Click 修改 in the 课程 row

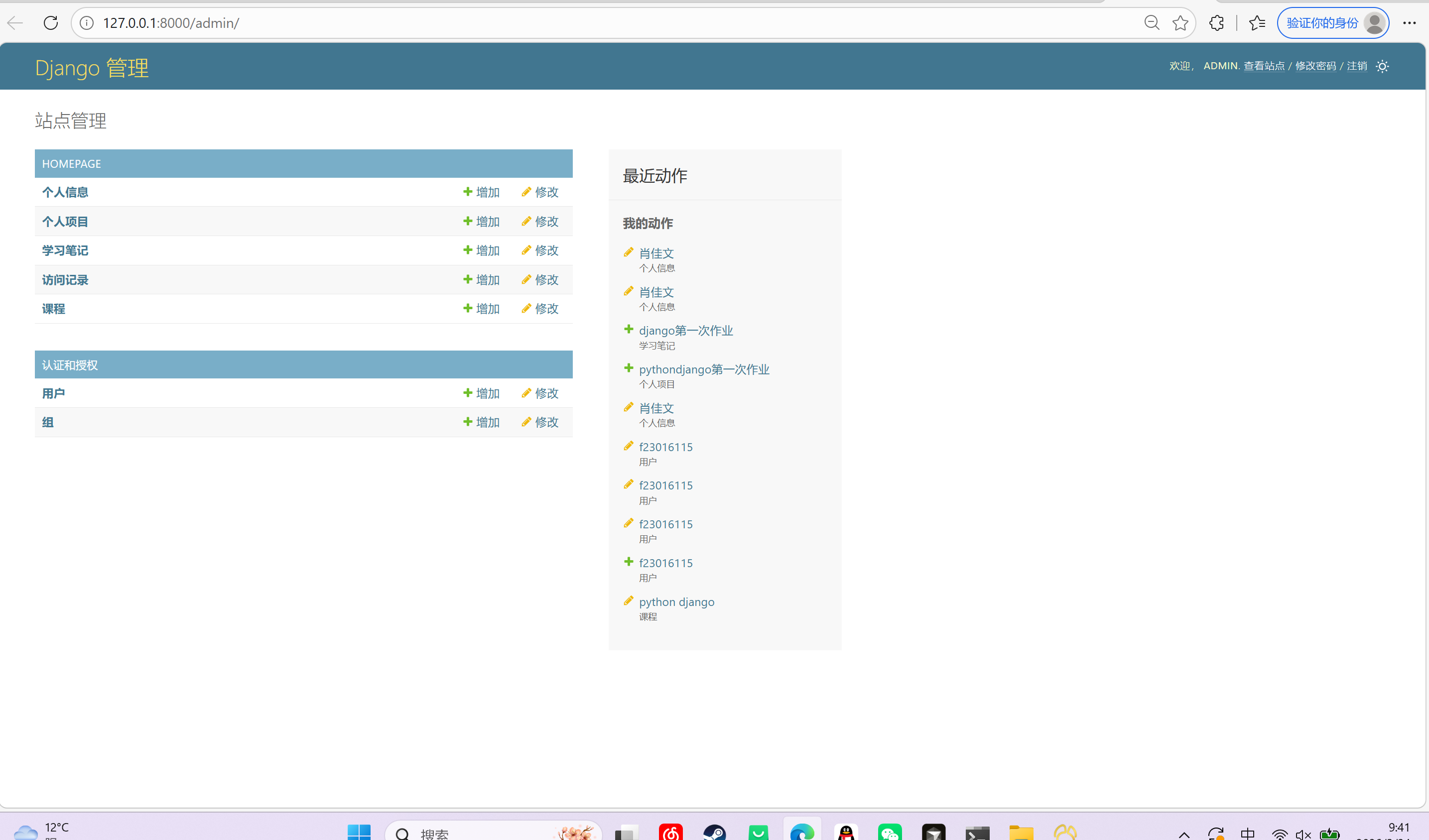click(540, 309)
